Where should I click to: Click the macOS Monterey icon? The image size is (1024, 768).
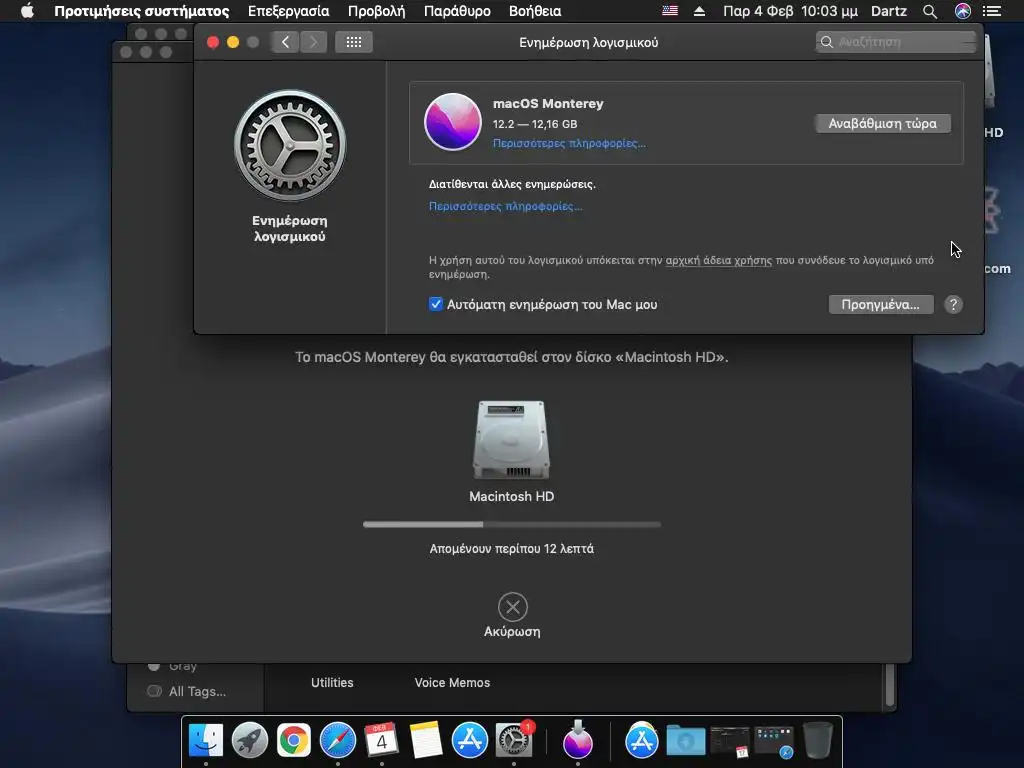(x=453, y=122)
